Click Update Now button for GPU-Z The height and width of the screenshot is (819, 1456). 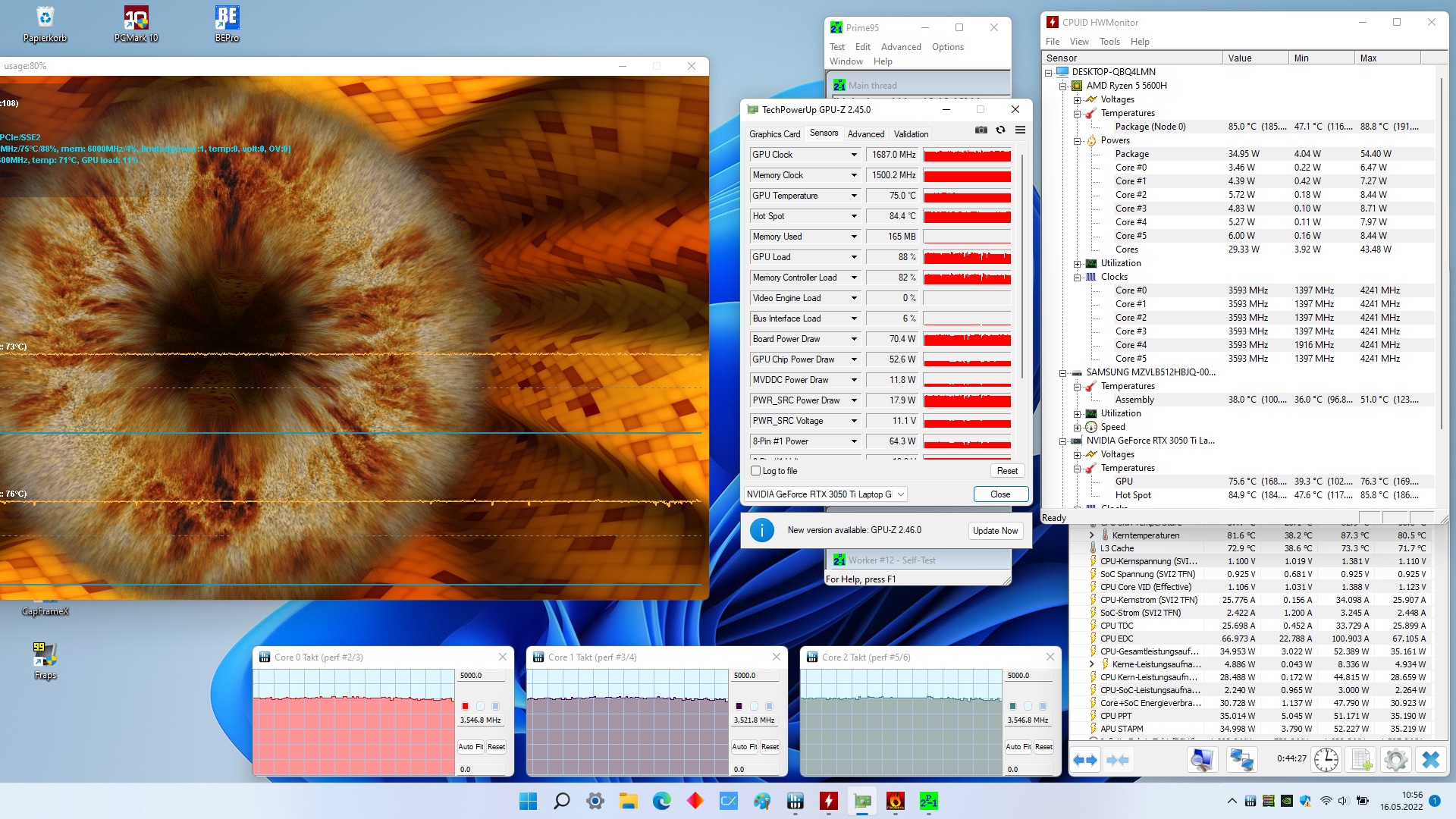[995, 531]
